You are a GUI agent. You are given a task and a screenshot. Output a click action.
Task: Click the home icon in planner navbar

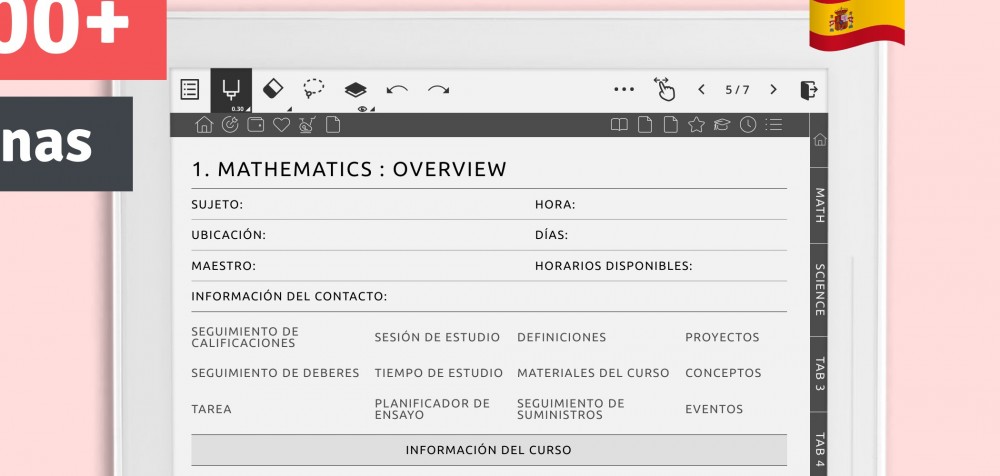(204, 125)
